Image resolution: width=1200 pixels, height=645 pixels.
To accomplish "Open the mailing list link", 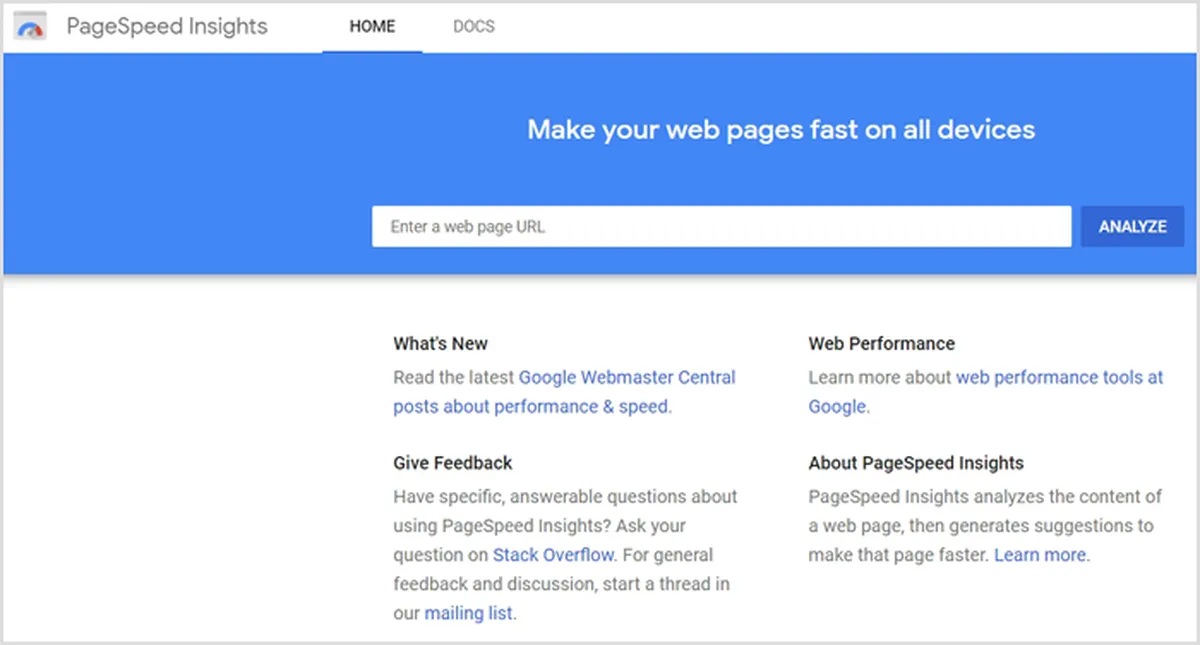I will [468, 613].
